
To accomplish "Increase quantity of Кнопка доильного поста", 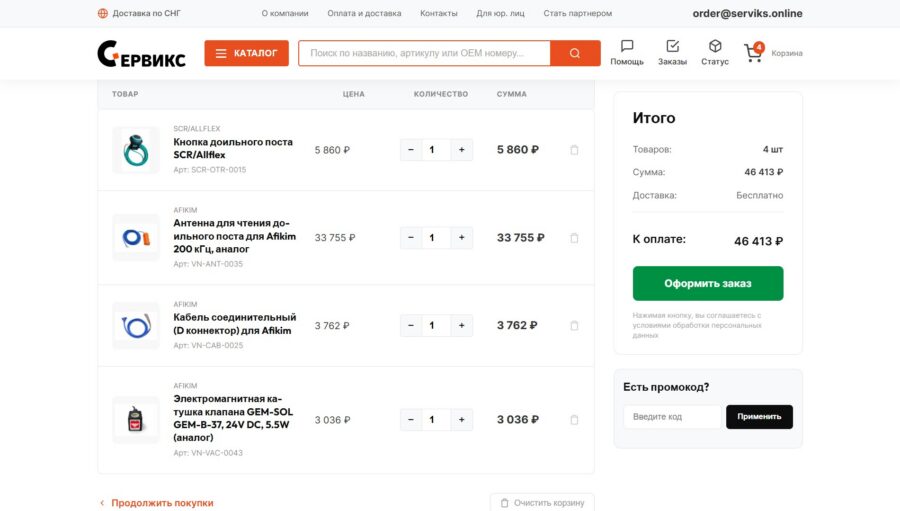I will click(461, 150).
